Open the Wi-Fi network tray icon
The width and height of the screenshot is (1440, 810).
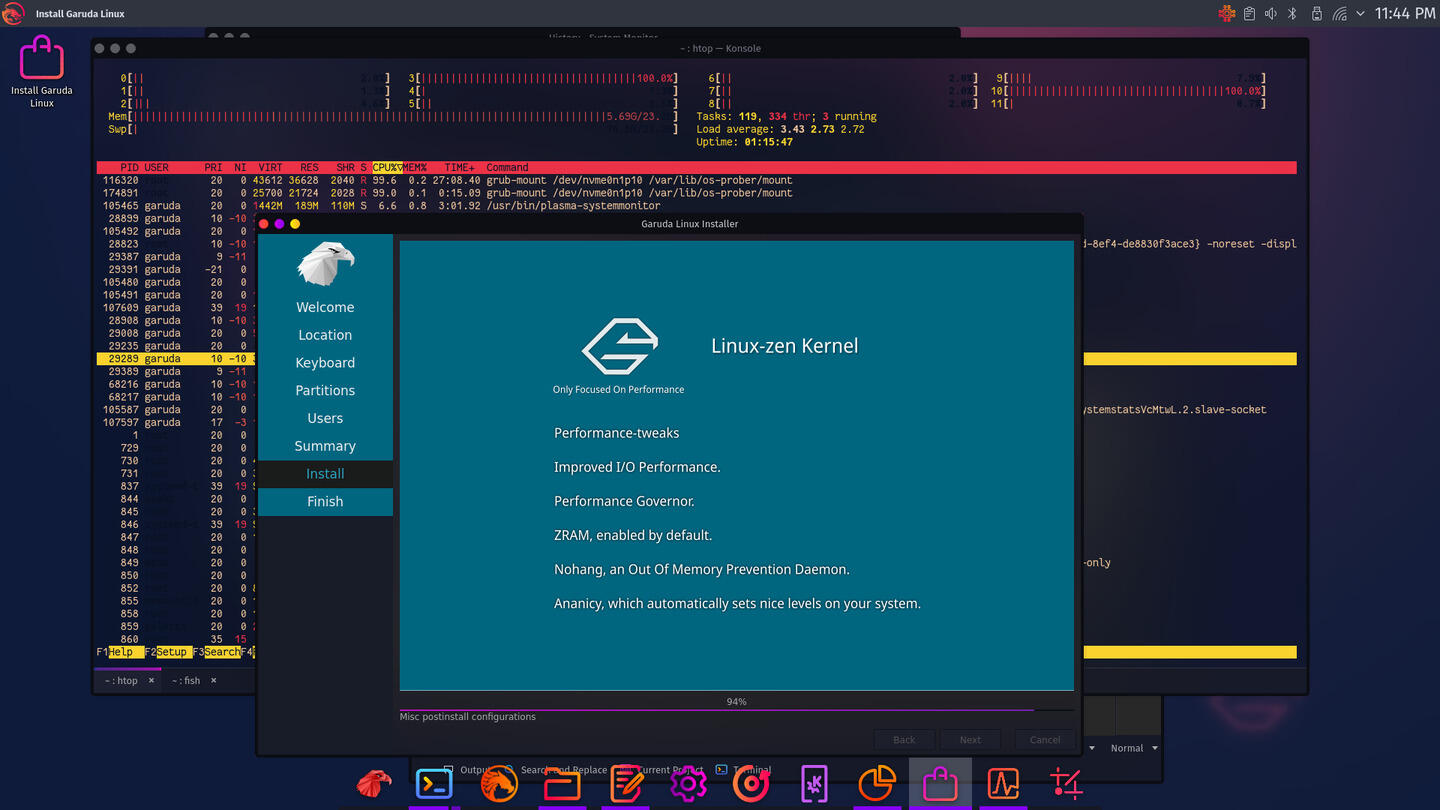click(x=1340, y=14)
